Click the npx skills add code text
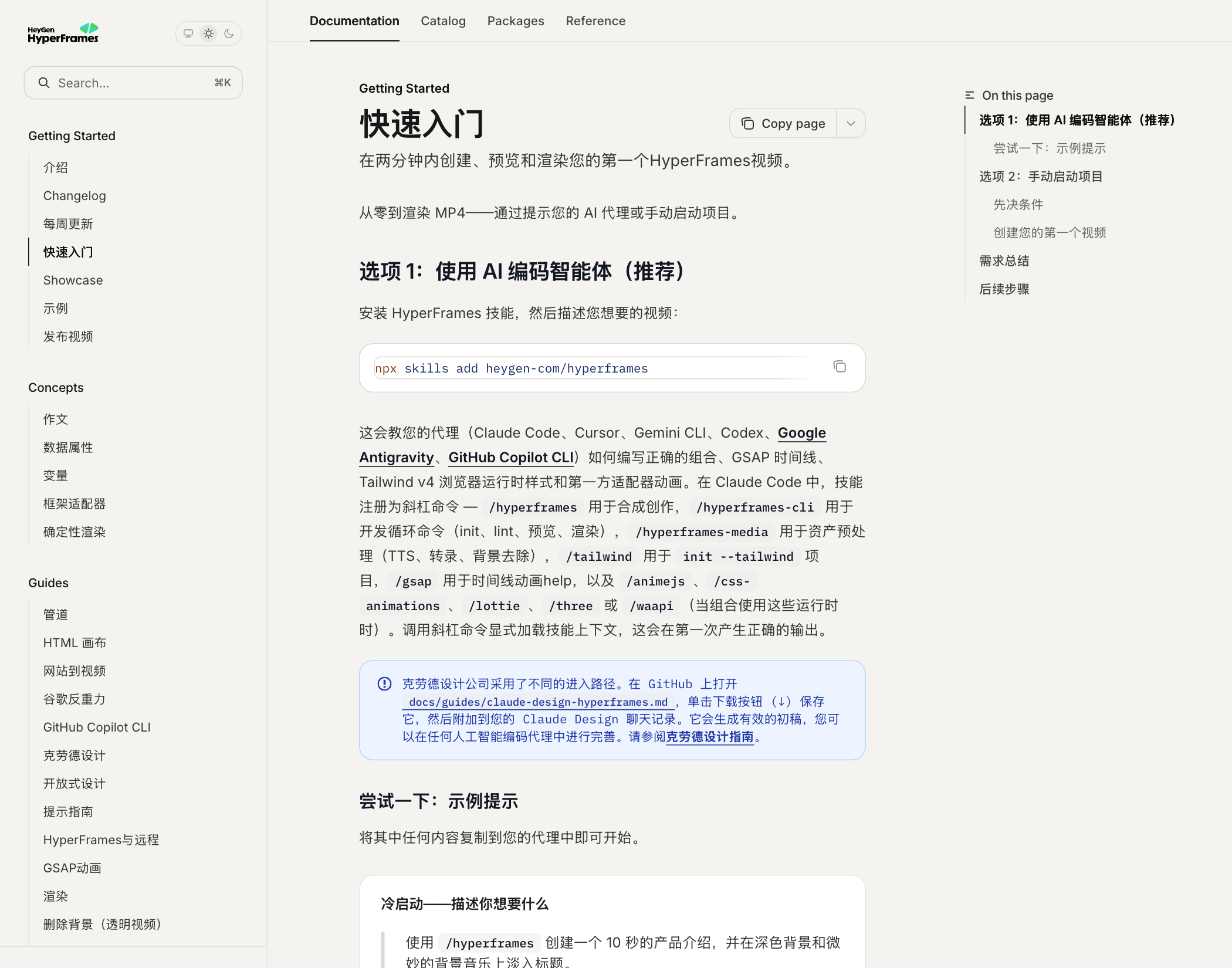 coord(512,368)
